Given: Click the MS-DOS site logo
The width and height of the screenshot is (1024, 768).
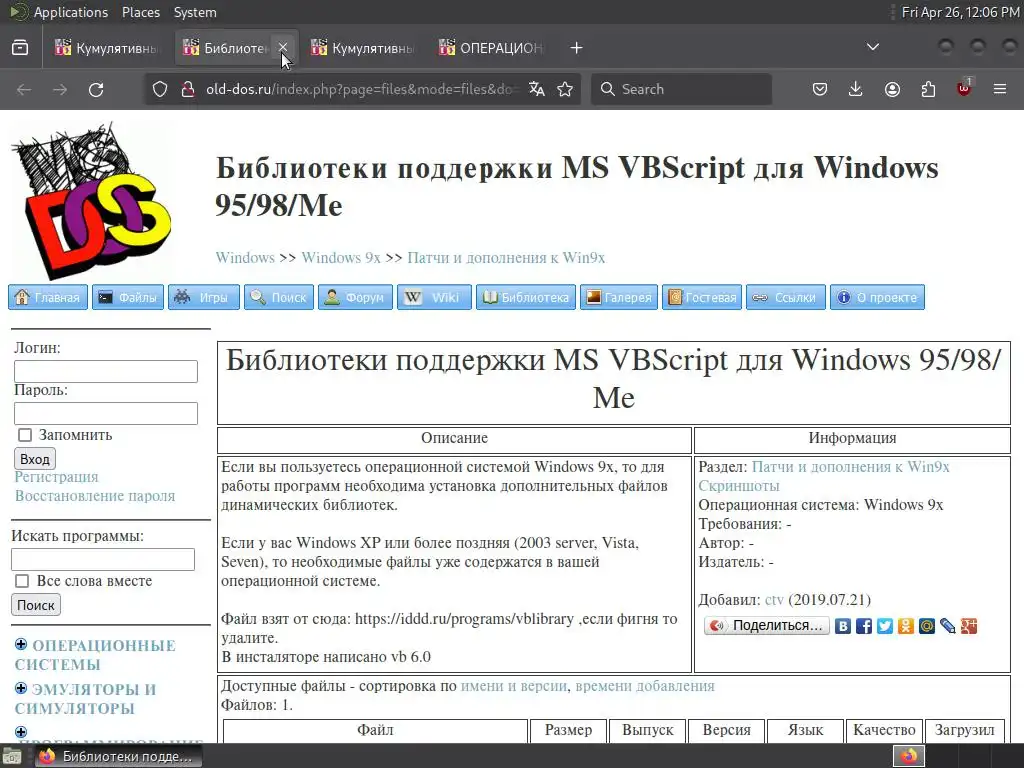Looking at the screenshot, I should 91,200.
